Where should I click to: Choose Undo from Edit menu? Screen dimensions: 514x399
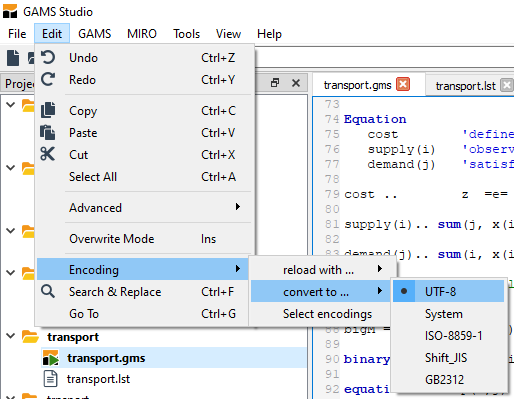coord(144,58)
